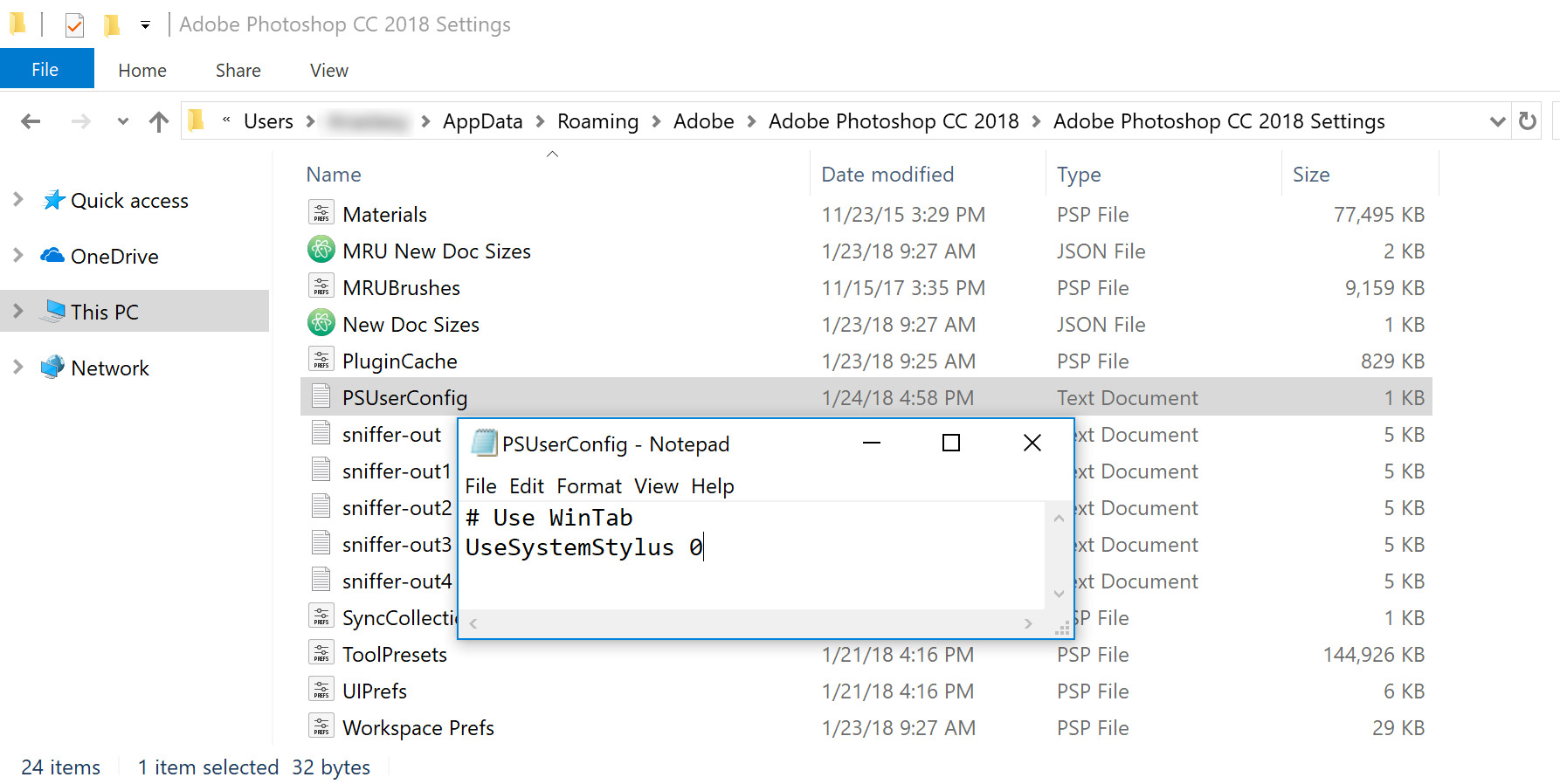Viewport: 1560px width, 784px height.
Task: Click the New folder icon in title bar
Action: point(112,24)
